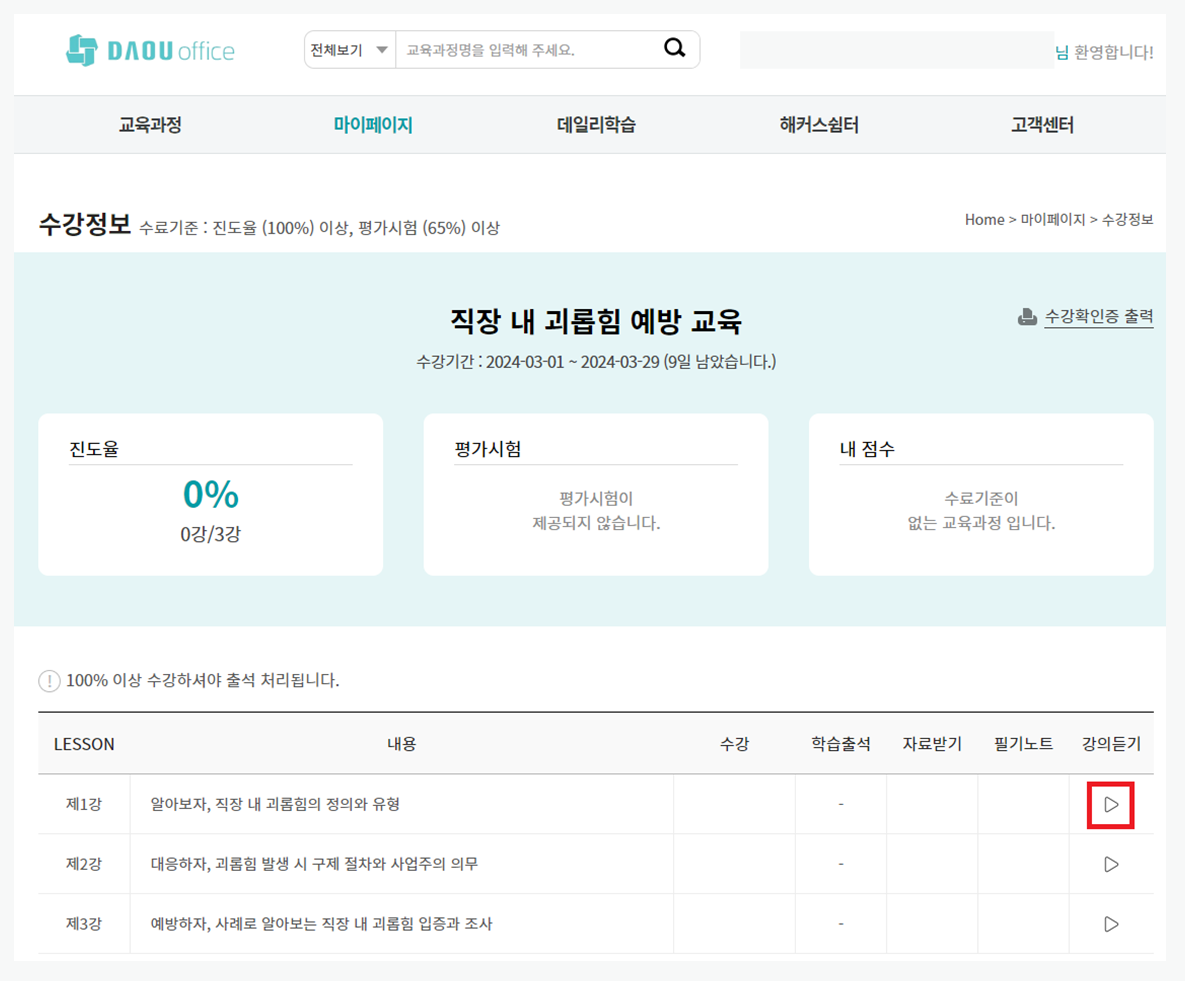Viewport: 1185px width, 981px height.
Task: Open the 전체보기 category dropdown
Action: (349, 50)
